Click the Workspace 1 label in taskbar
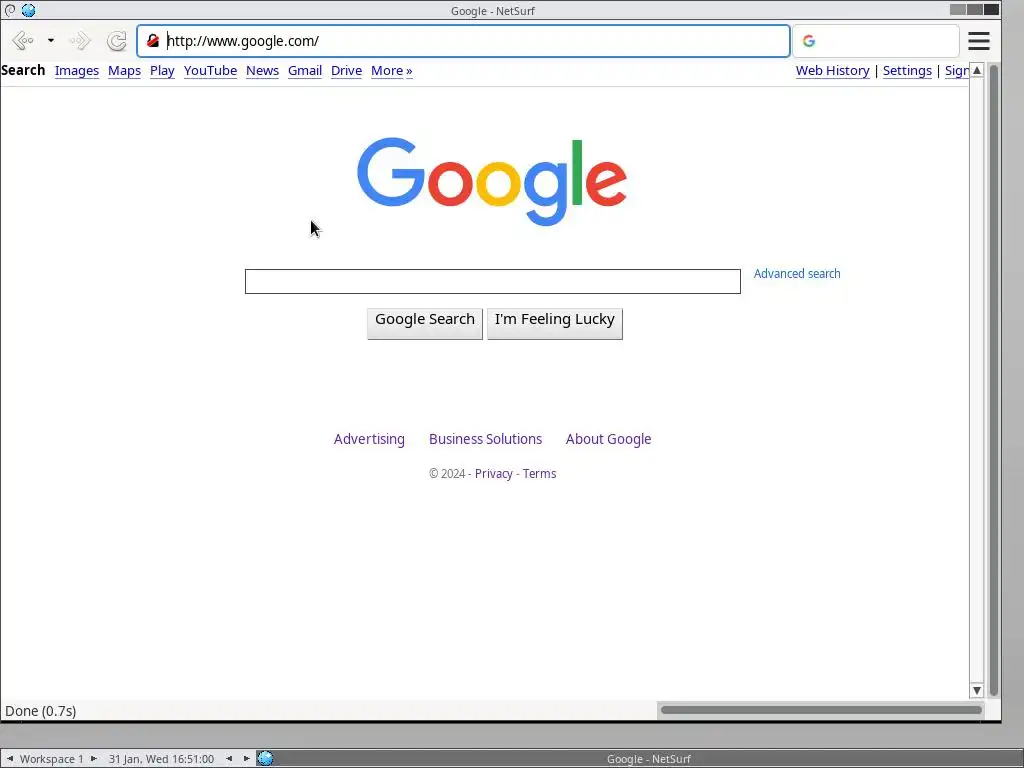 point(52,759)
